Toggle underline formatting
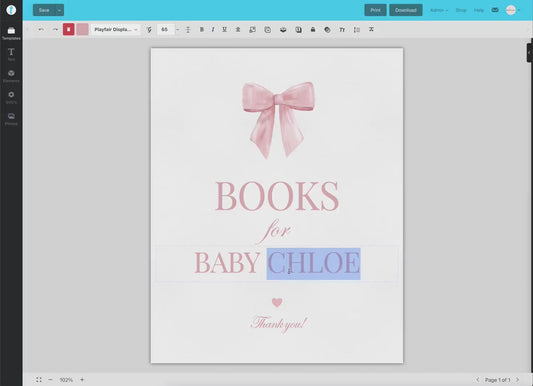533x386 pixels. tap(224, 30)
